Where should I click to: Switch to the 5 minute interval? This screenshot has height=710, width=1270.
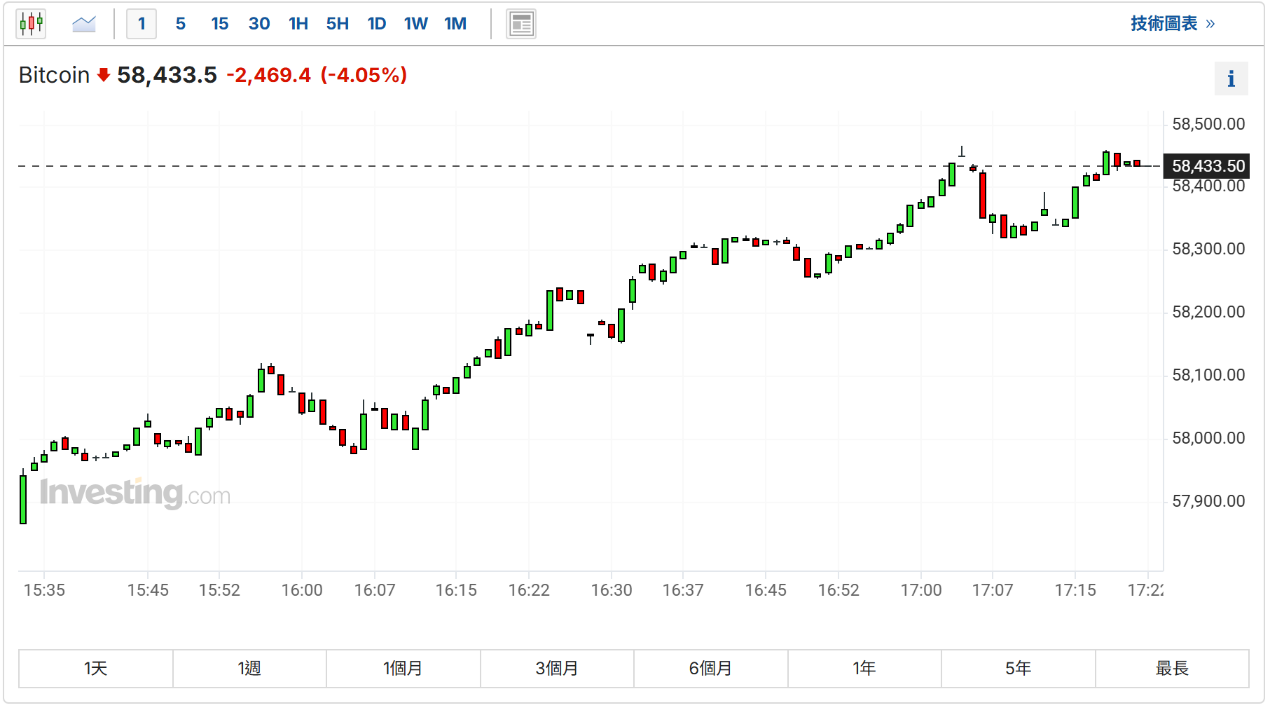click(180, 23)
